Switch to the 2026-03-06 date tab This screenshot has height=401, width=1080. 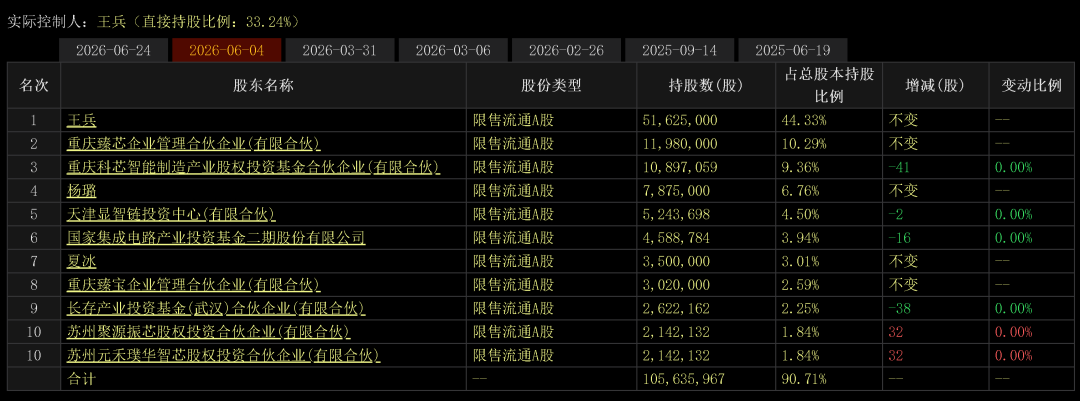453,50
